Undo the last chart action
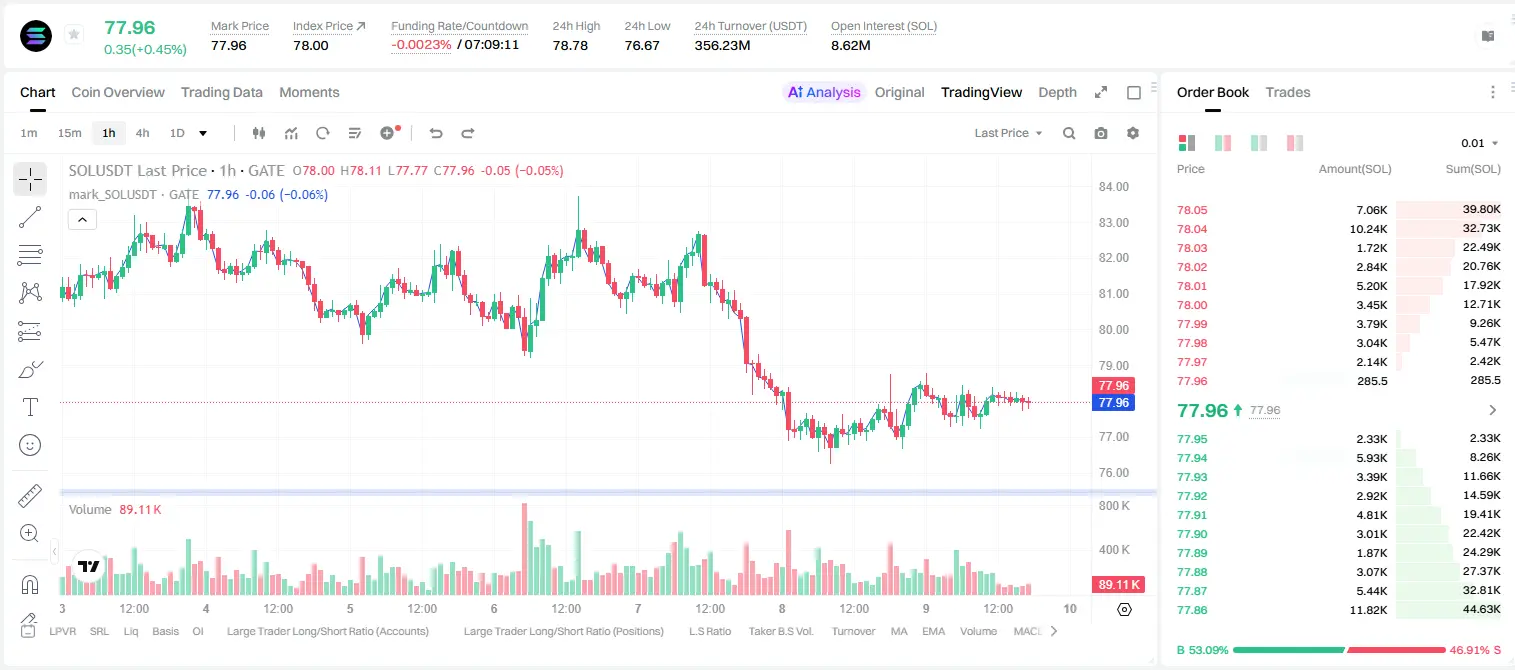 (435, 133)
